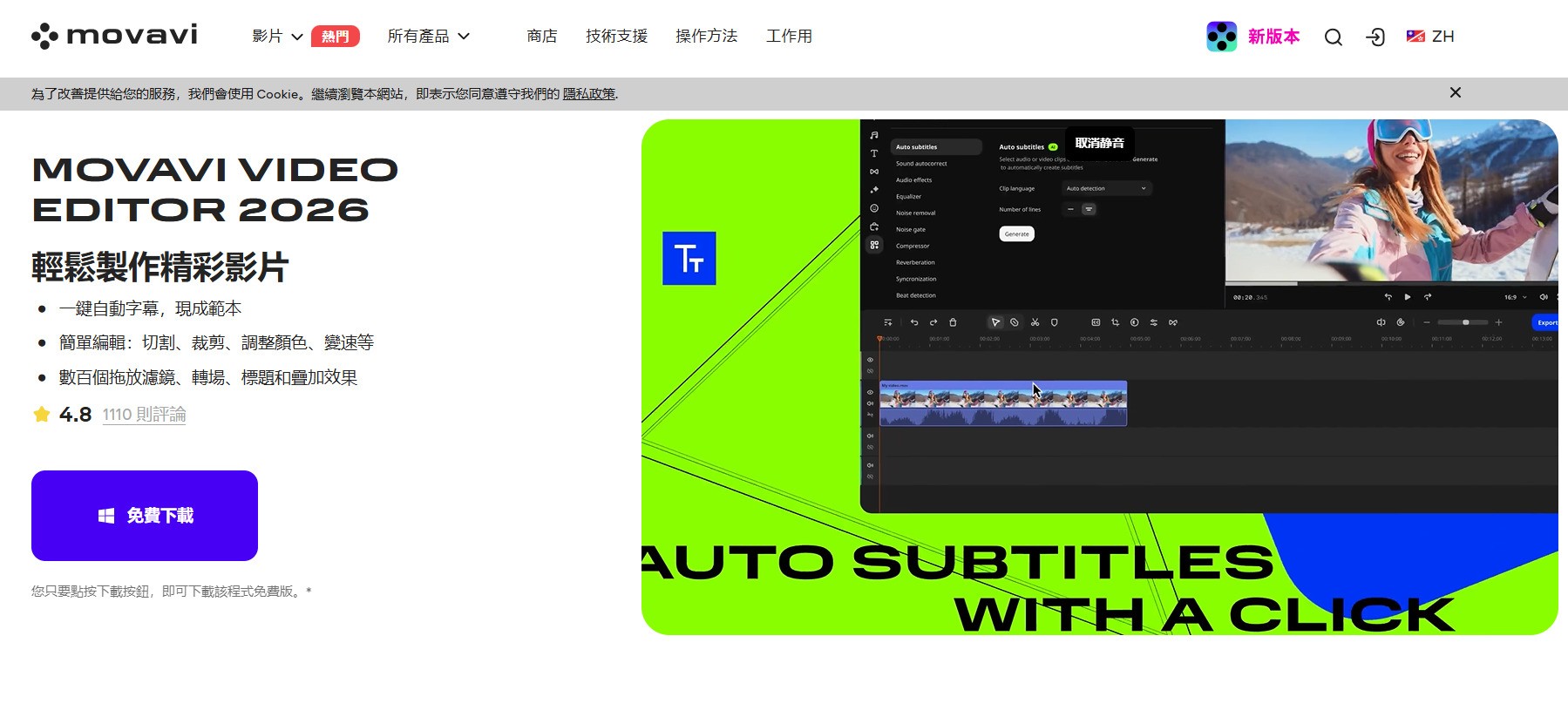Screen dimensions: 1568x710
Task: Select Noise removal in the tools list
Action: point(916,213)
